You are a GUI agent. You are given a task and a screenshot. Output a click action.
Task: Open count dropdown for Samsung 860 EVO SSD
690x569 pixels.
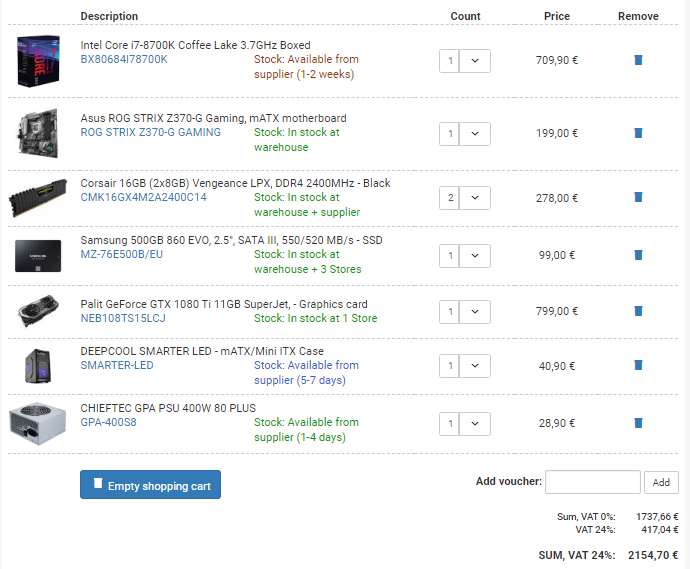pos(475,256)
